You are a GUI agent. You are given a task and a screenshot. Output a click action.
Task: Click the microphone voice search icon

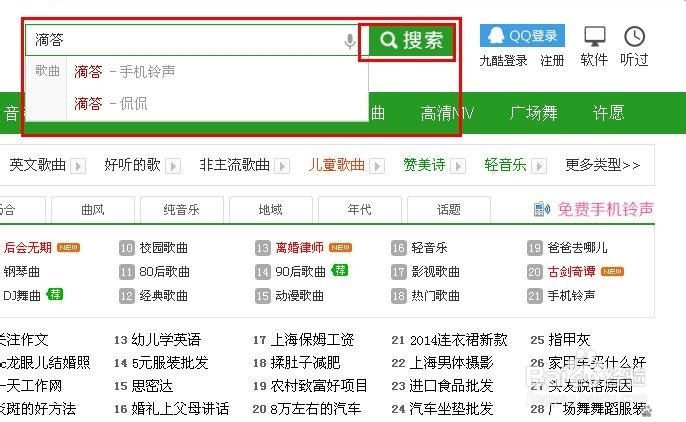pyautogui.click(x=350, y=41)
